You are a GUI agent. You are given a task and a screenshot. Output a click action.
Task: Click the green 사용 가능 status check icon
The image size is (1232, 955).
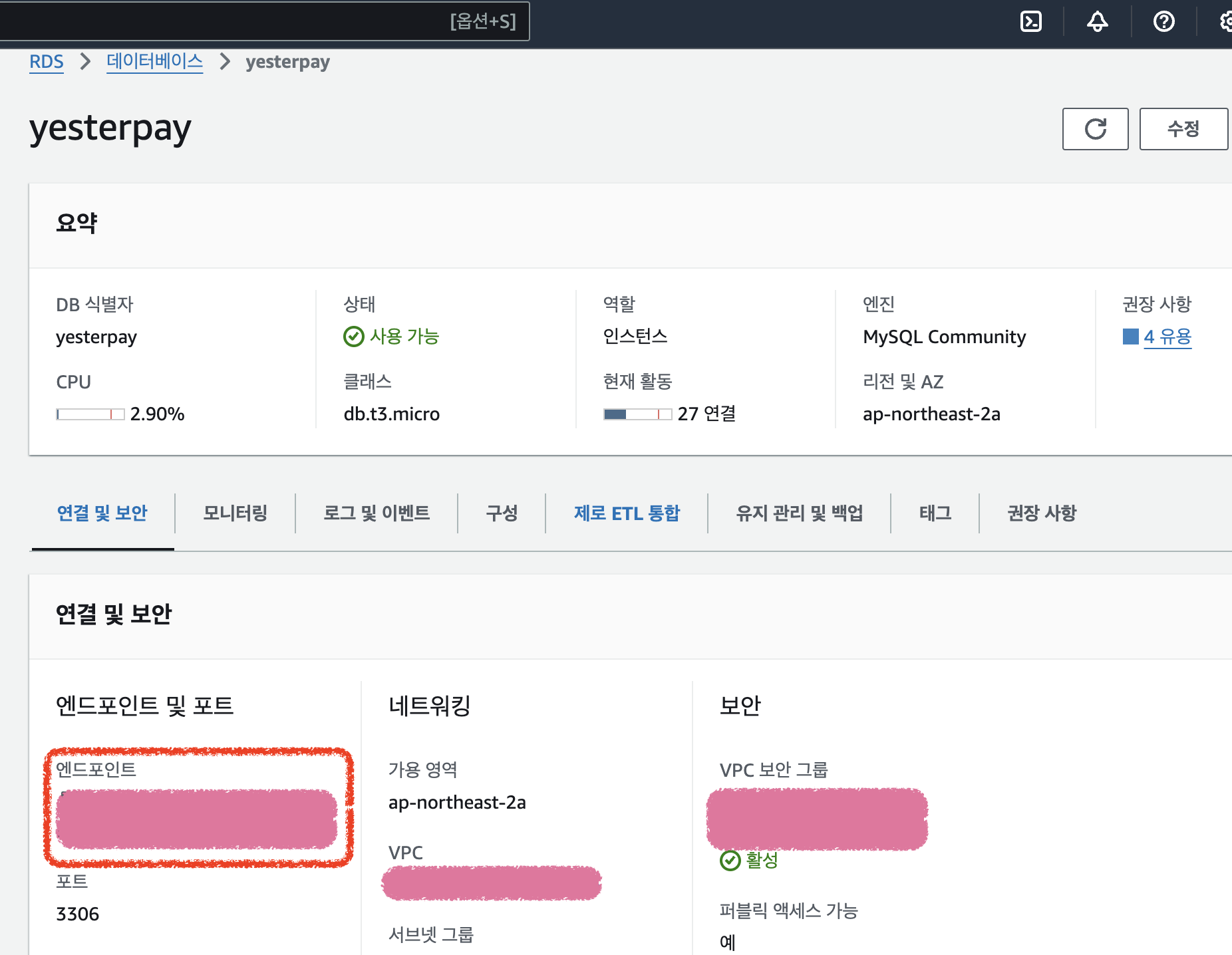[353, 337]
